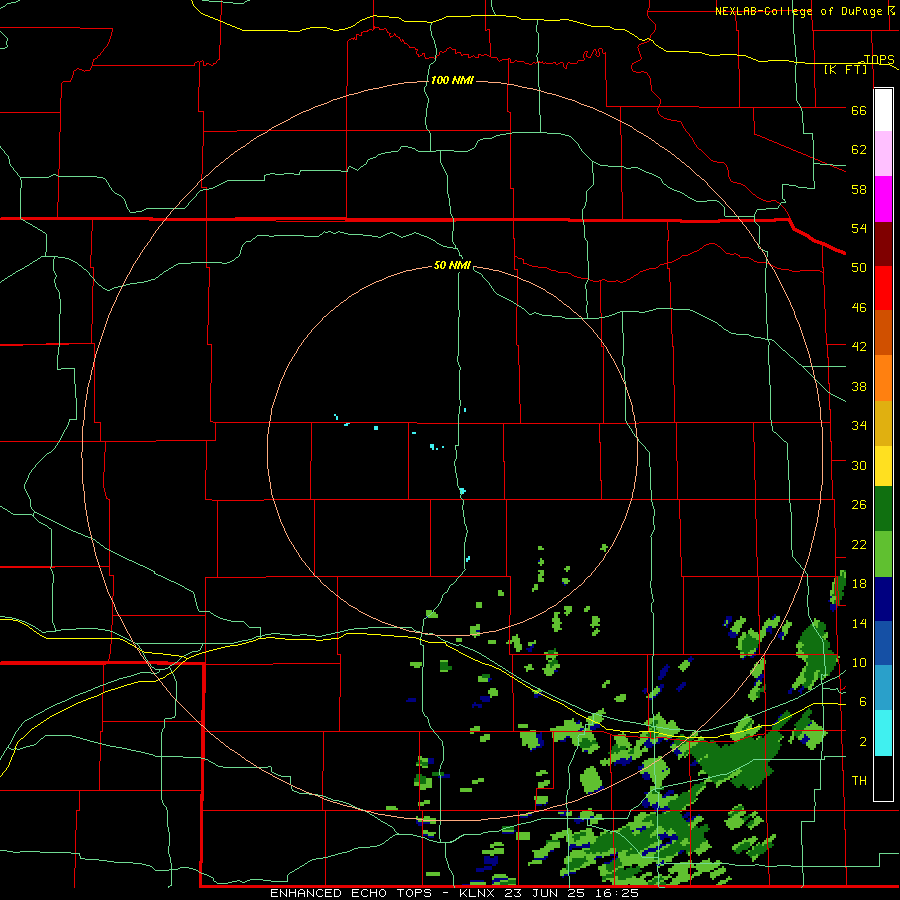This screenshot has width=900, height=900.
Task: Click the magenta 58 kft legend swatch
Action: (883, 199)
